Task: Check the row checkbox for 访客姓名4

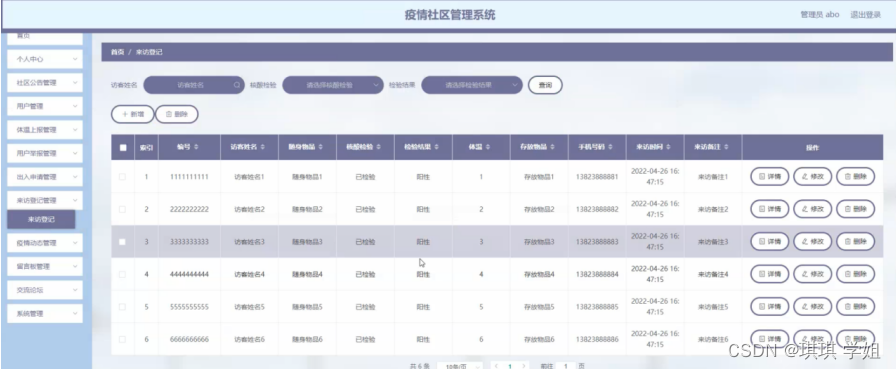Action: click(x=122, y=274)
